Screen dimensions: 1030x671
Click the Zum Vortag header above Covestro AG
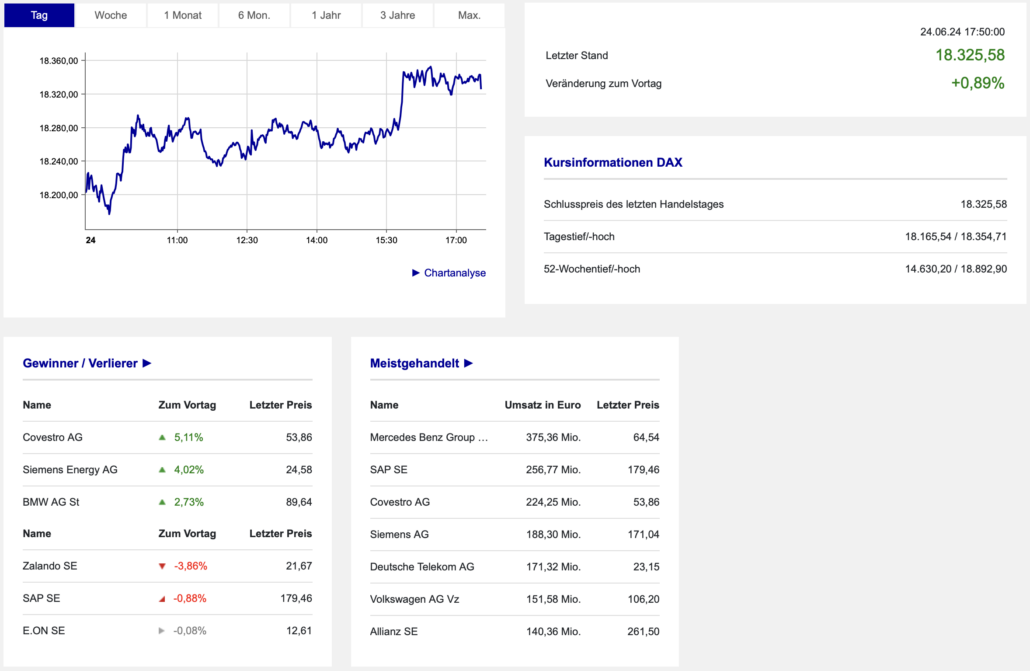(187, 405)
